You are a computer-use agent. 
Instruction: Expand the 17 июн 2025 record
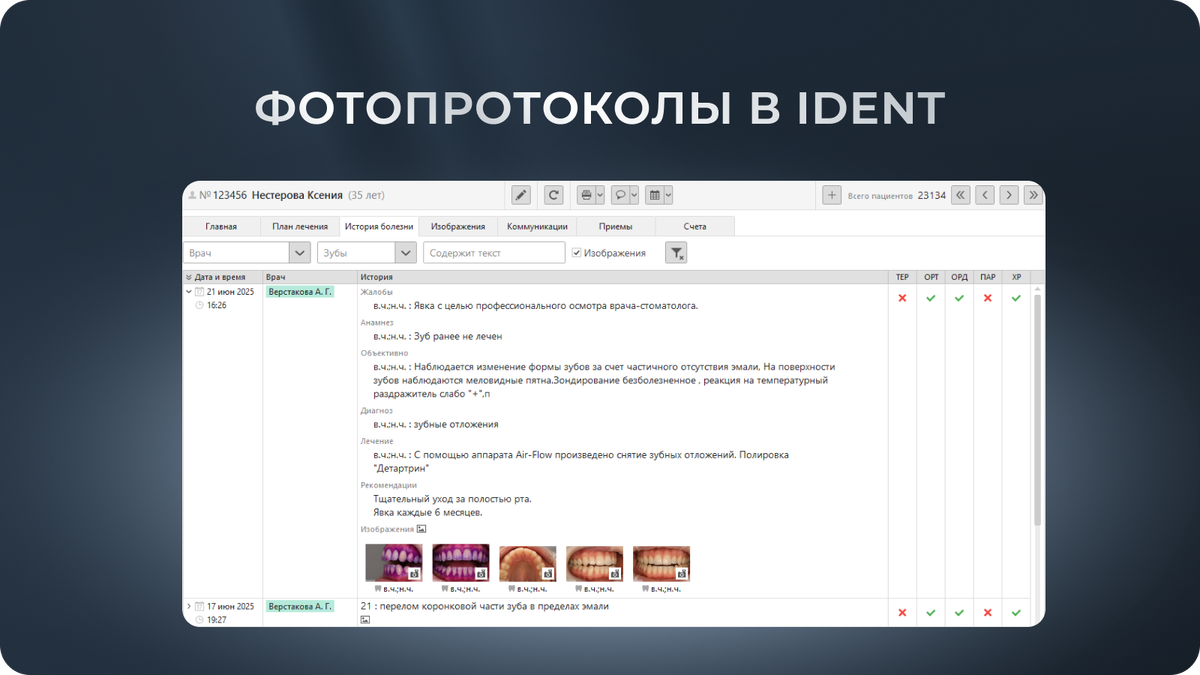(189, 606)
